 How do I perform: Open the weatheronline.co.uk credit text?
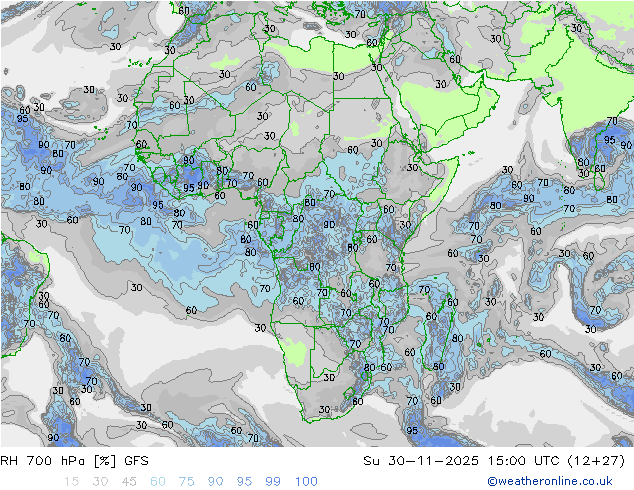coord(550,481)
